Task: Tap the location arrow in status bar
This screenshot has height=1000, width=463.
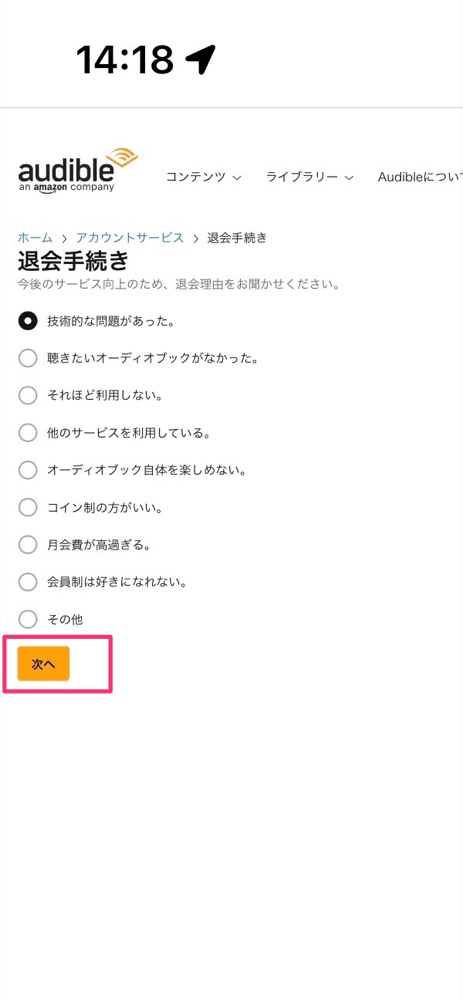Action: point(200,60)
